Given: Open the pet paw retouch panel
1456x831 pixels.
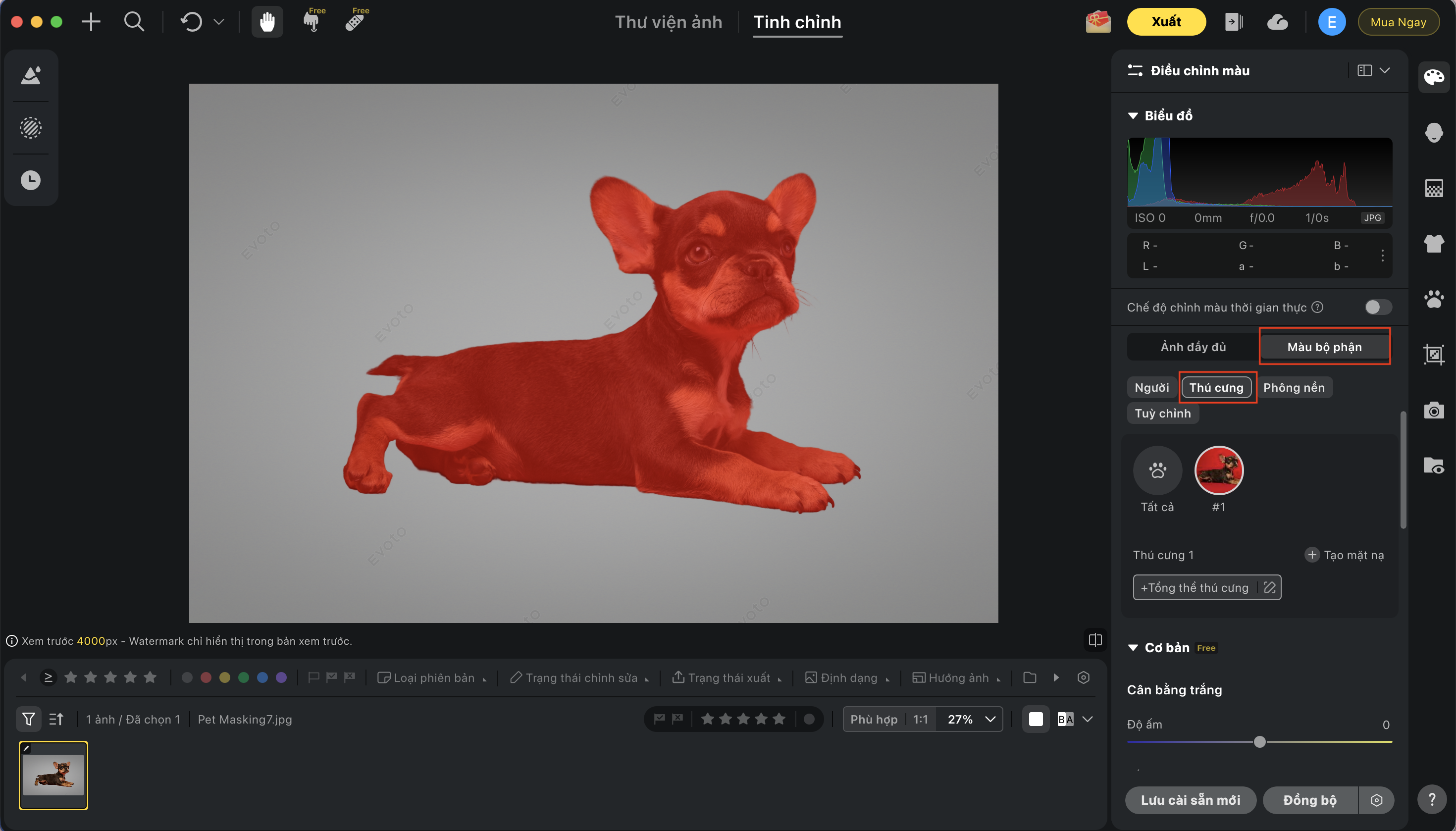Looking at the screenshot, I should (1433, 299).
